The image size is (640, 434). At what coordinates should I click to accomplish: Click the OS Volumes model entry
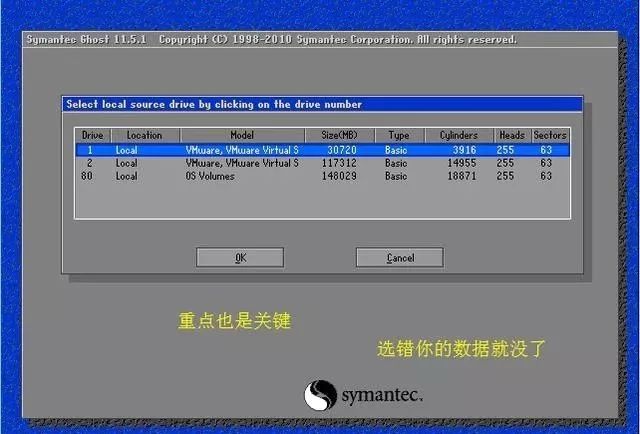[210, 176]
